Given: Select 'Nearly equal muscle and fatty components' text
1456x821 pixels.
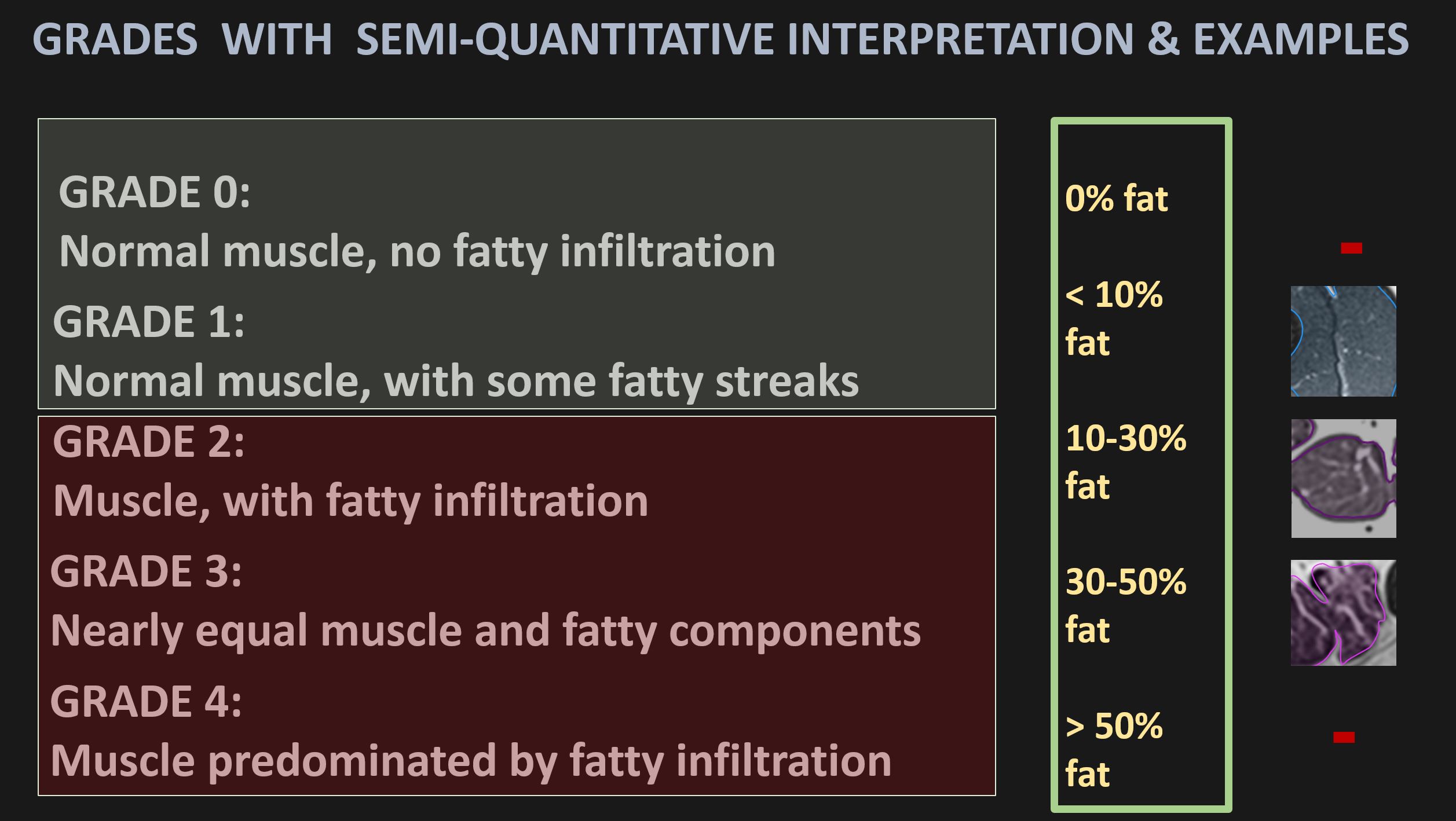Looking at the screenshot, I should tap(485, 631).
